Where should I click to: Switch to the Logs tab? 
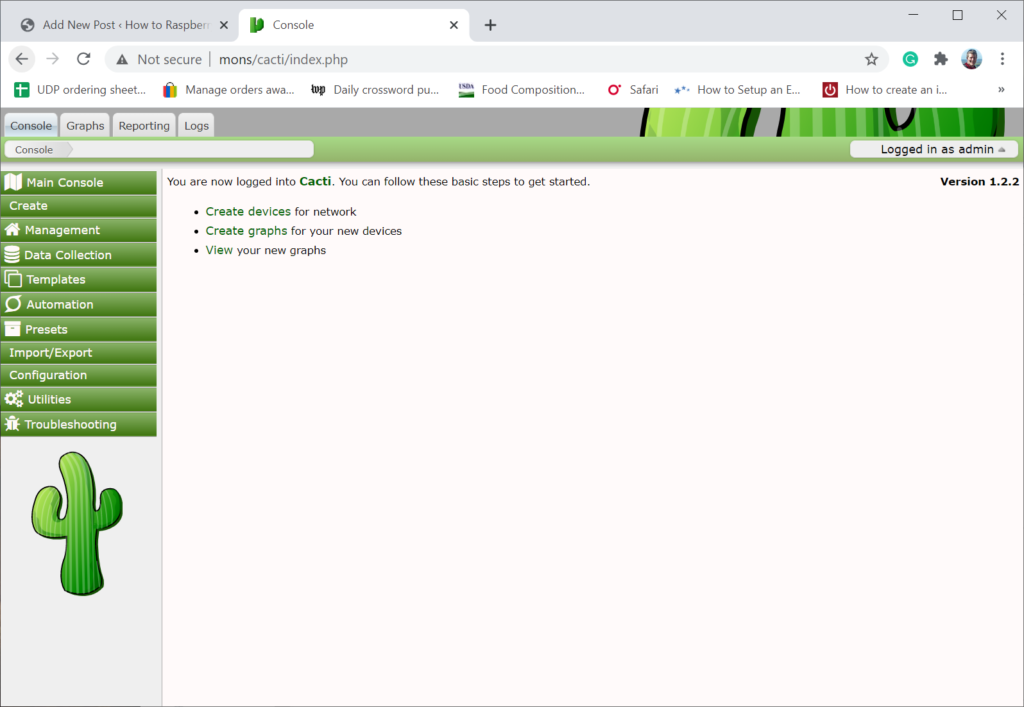click(x=196, y=125)
